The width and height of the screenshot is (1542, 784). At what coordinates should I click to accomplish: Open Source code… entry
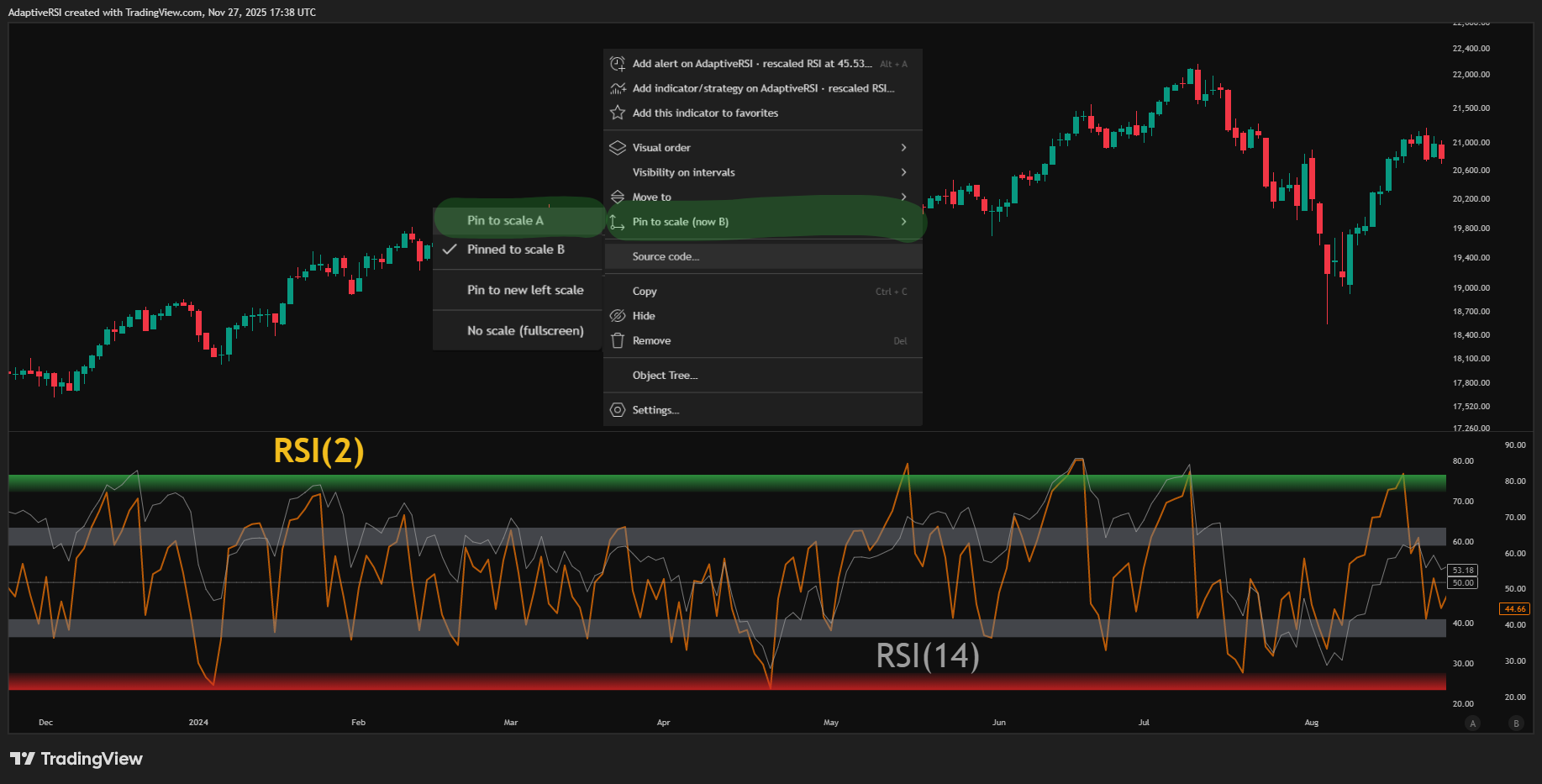pyautogui.click(x=763, y=256)
